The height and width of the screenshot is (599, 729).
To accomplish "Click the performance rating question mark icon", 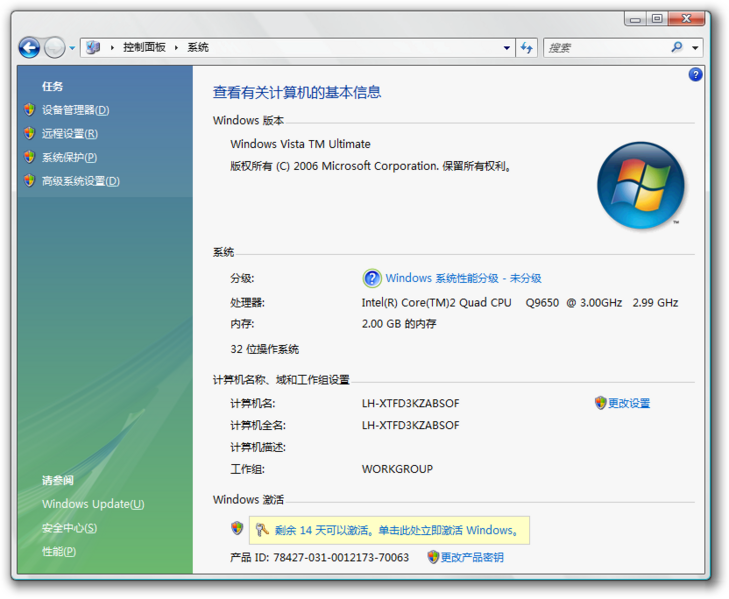I will click(371, 279).
